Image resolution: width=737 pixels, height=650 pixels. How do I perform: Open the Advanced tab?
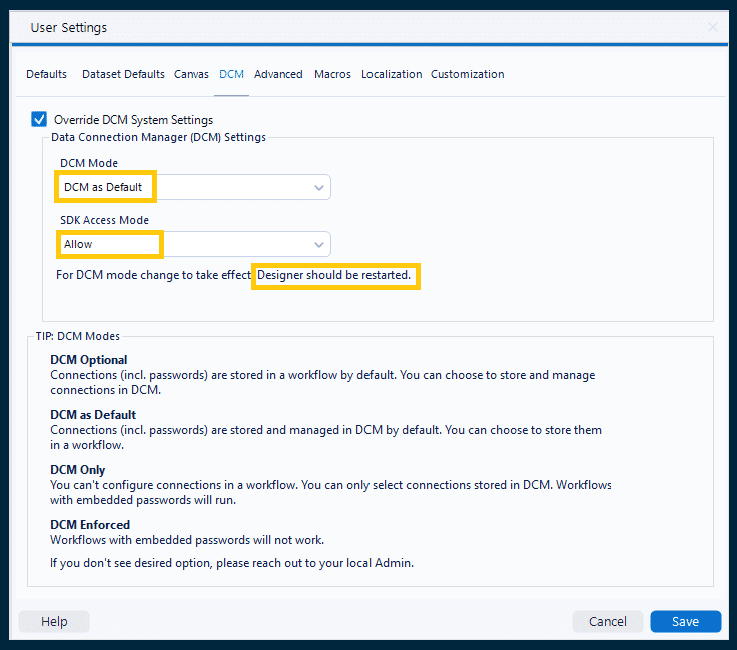coord(278,74)
